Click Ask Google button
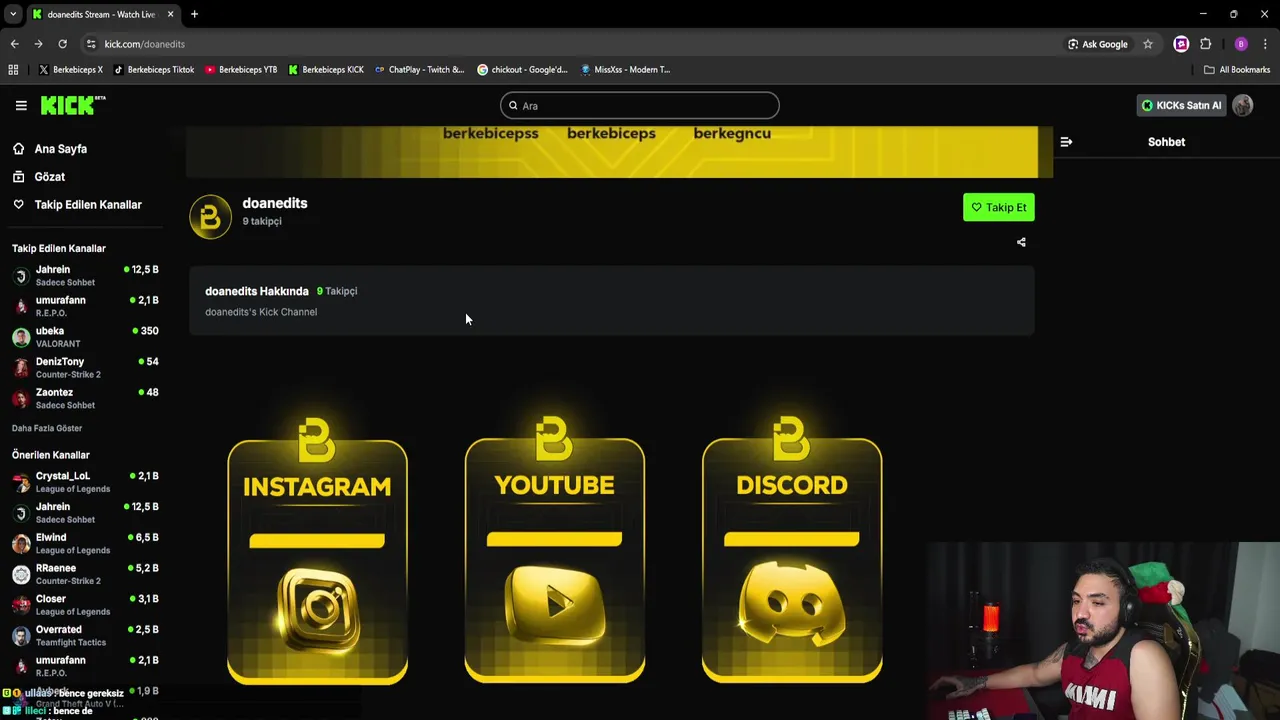This screenshot has height=720, width=1280. point(1097,44)
